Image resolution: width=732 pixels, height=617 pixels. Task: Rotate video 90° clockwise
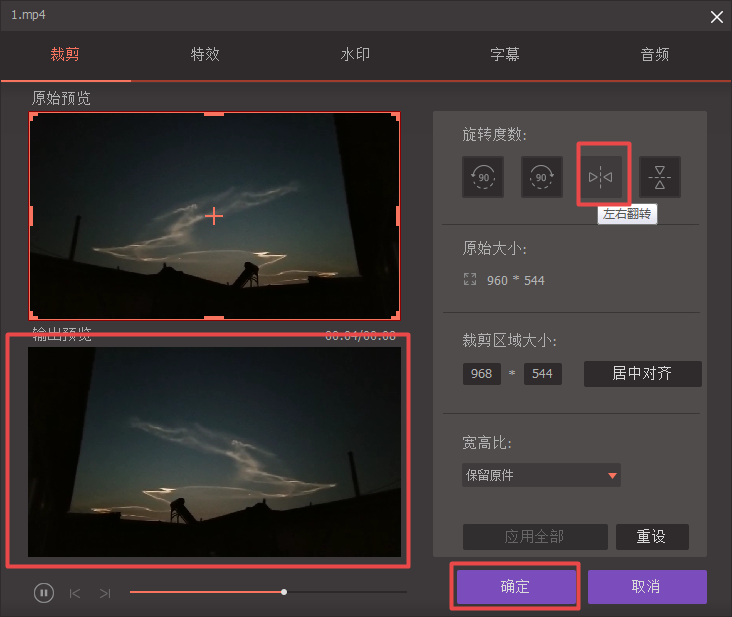tap(541, 177)
